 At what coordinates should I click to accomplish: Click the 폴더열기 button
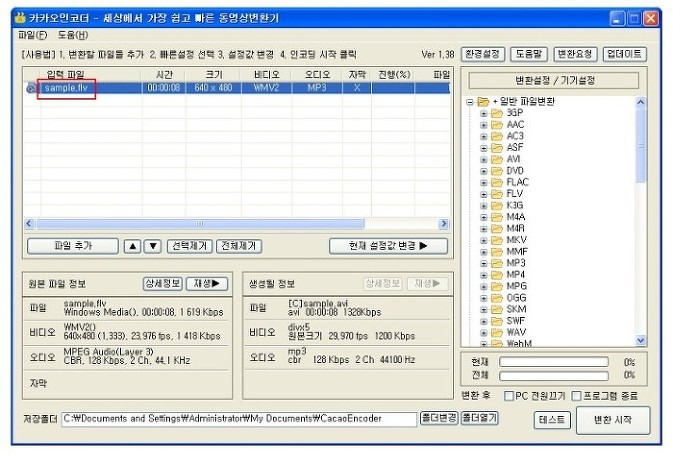tap(479, 418)
